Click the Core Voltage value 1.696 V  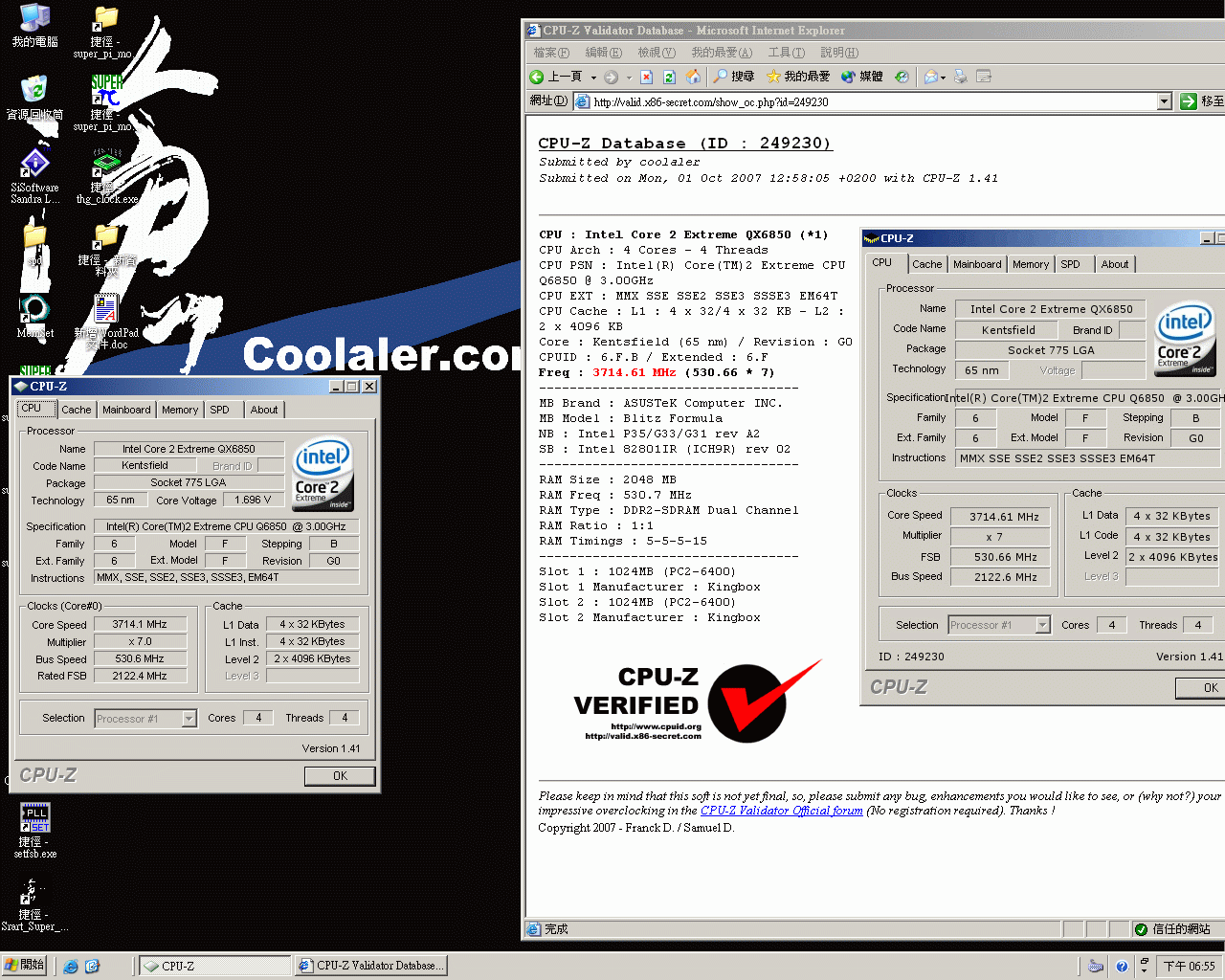pyautogui.click(x=254, y=500)
